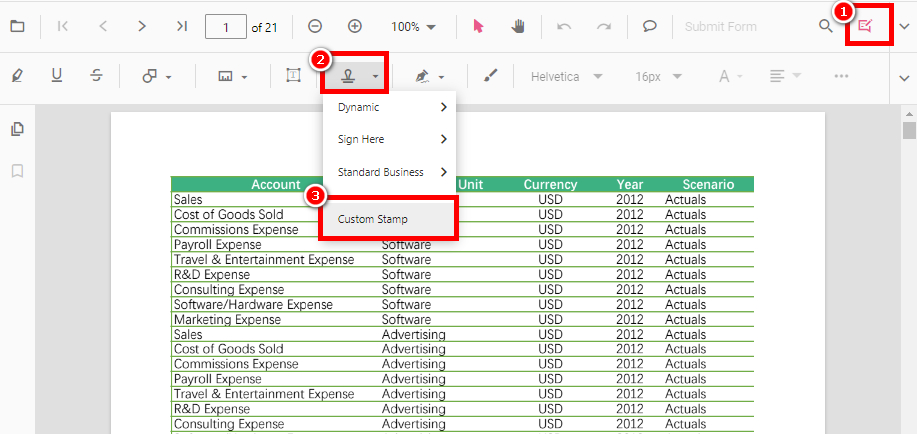
Task: Add a comment with speech bubble icon
Action: click(x=649, y=26)
